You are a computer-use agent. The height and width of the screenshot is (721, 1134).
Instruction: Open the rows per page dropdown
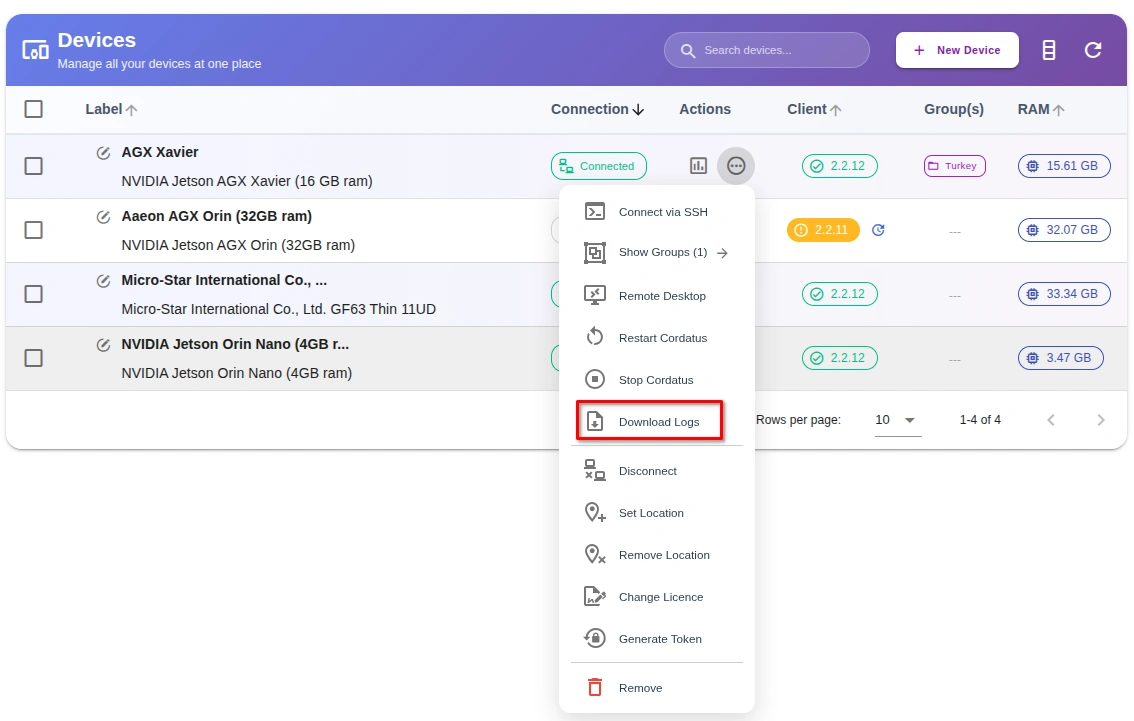point(897,420)
